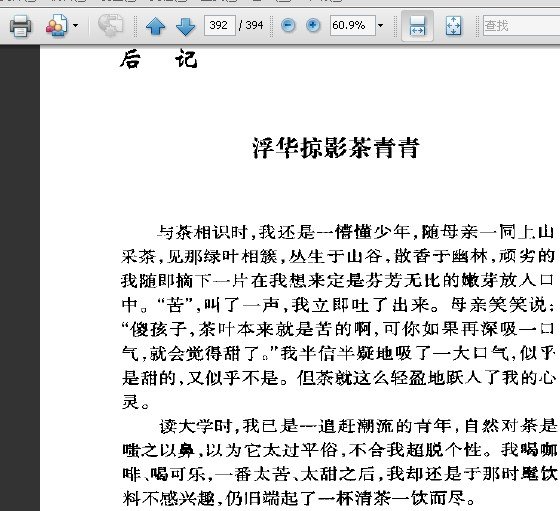
Task: Expand the collaborate dropdown arrow
Action: click(75, 26)
